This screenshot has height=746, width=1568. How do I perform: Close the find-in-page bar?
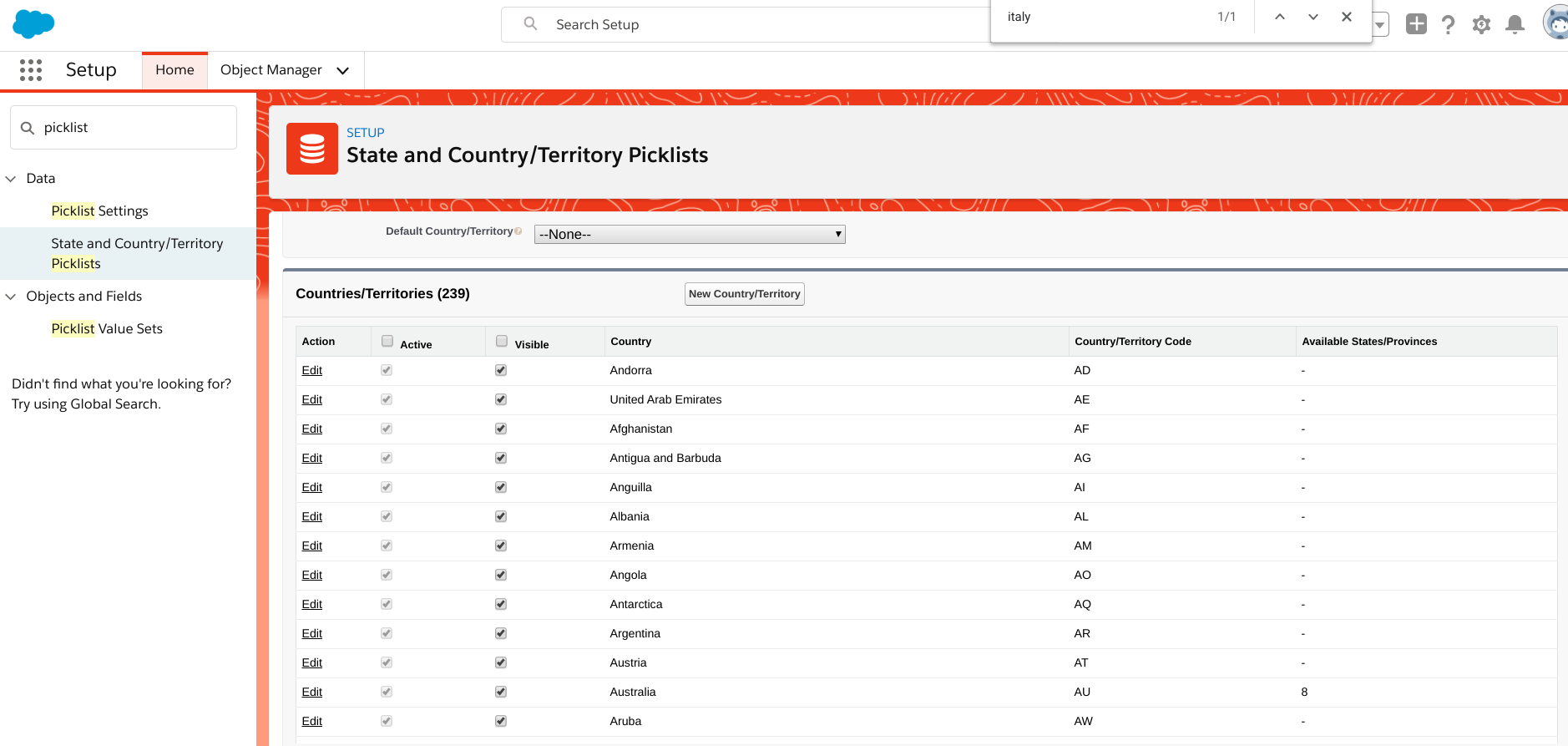click(1346, 17)
